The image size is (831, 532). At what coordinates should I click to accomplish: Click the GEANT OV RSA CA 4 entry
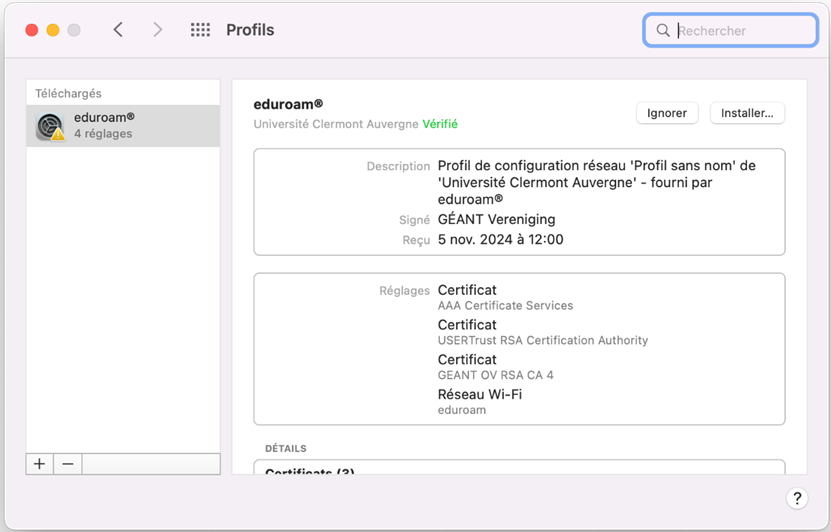(x=496, y=375)
